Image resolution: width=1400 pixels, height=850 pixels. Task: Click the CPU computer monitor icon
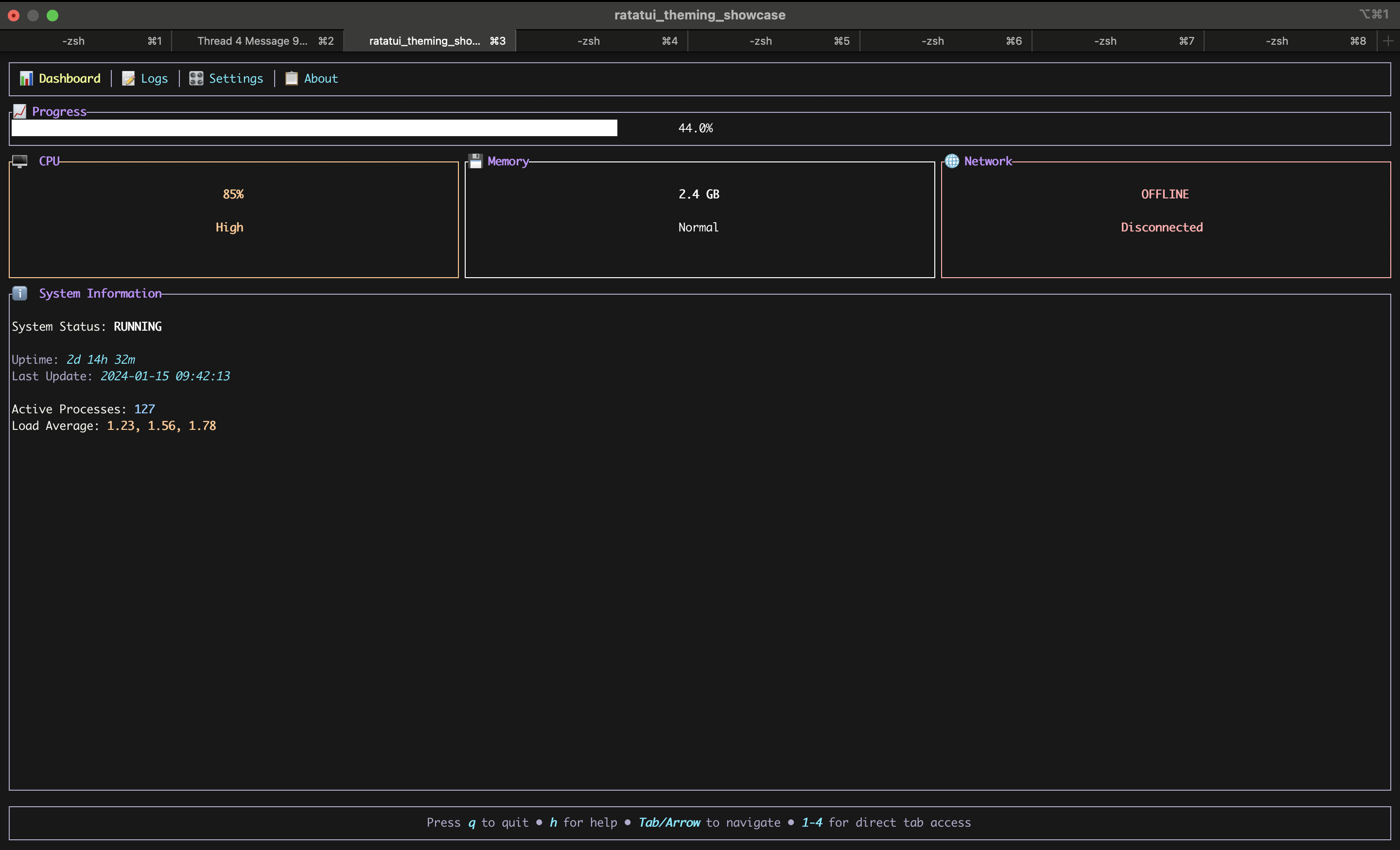(20, 161)
